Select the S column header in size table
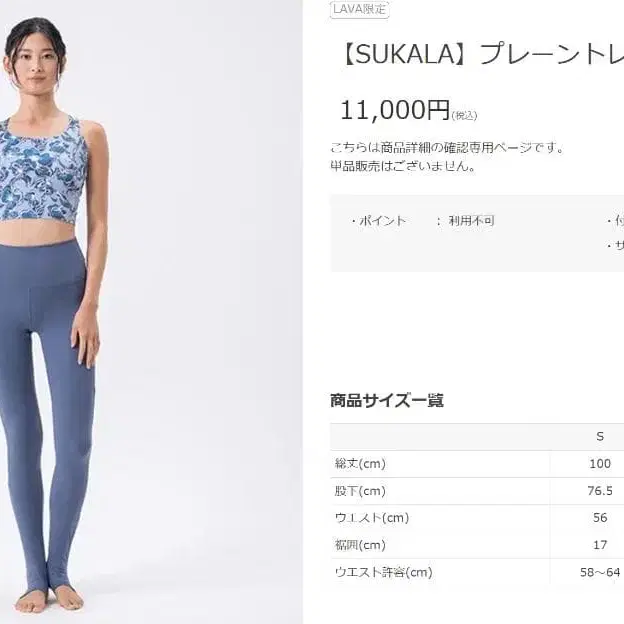 pos(600,437)
